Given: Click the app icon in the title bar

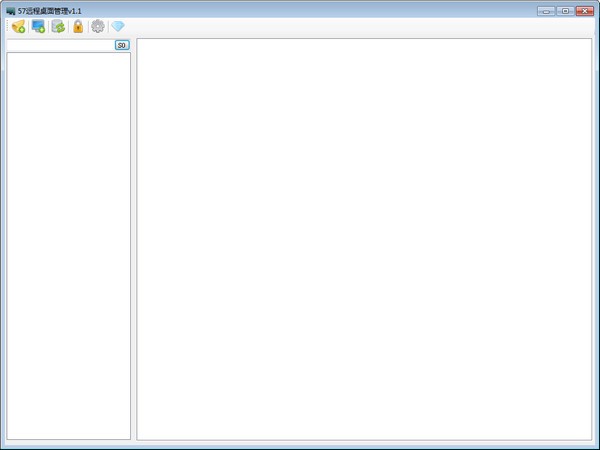Looking at the screenshot, I should (11, 11).
